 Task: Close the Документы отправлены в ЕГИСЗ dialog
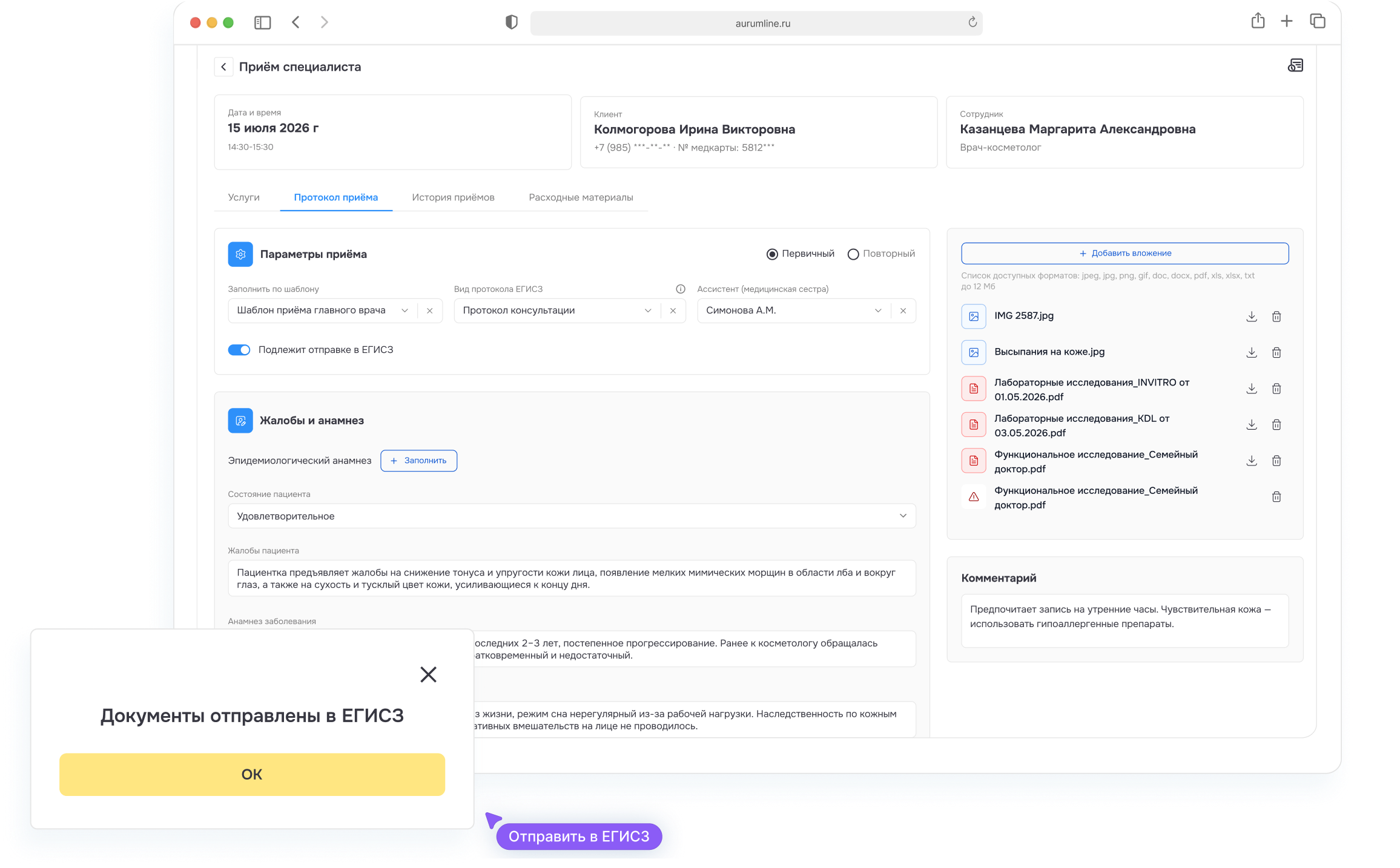428,674
